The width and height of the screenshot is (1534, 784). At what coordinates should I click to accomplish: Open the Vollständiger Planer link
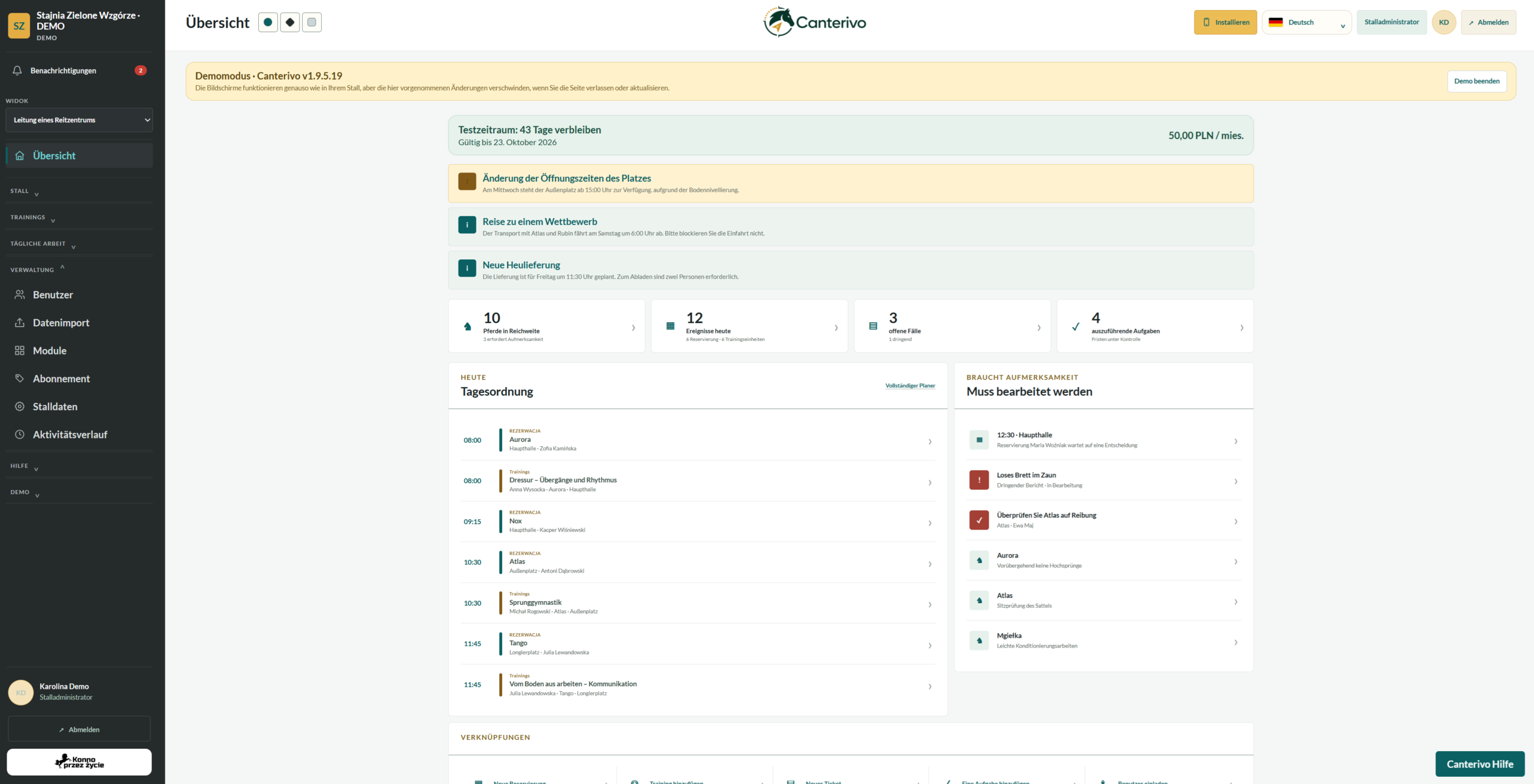[910, 386]
